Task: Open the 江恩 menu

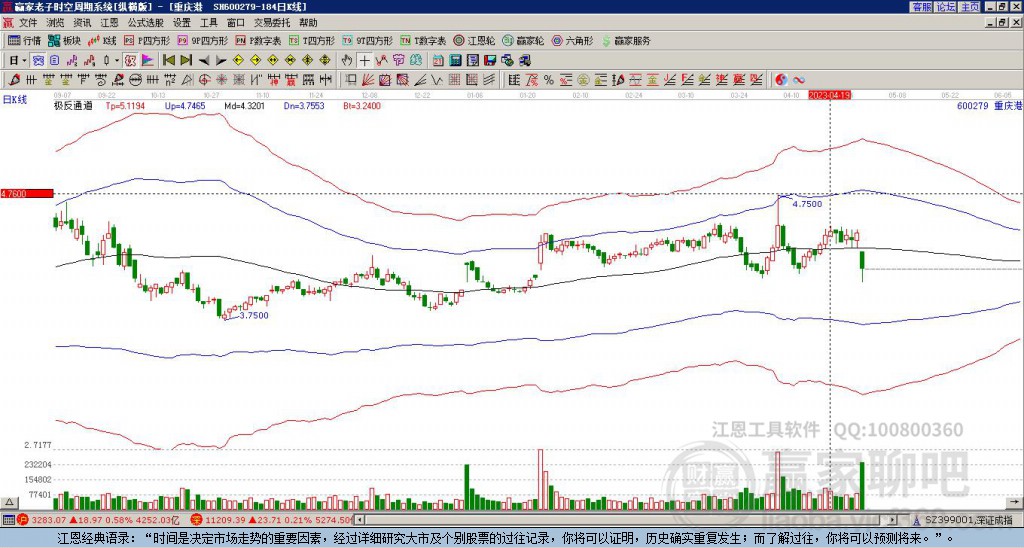Action: [109, 23]
